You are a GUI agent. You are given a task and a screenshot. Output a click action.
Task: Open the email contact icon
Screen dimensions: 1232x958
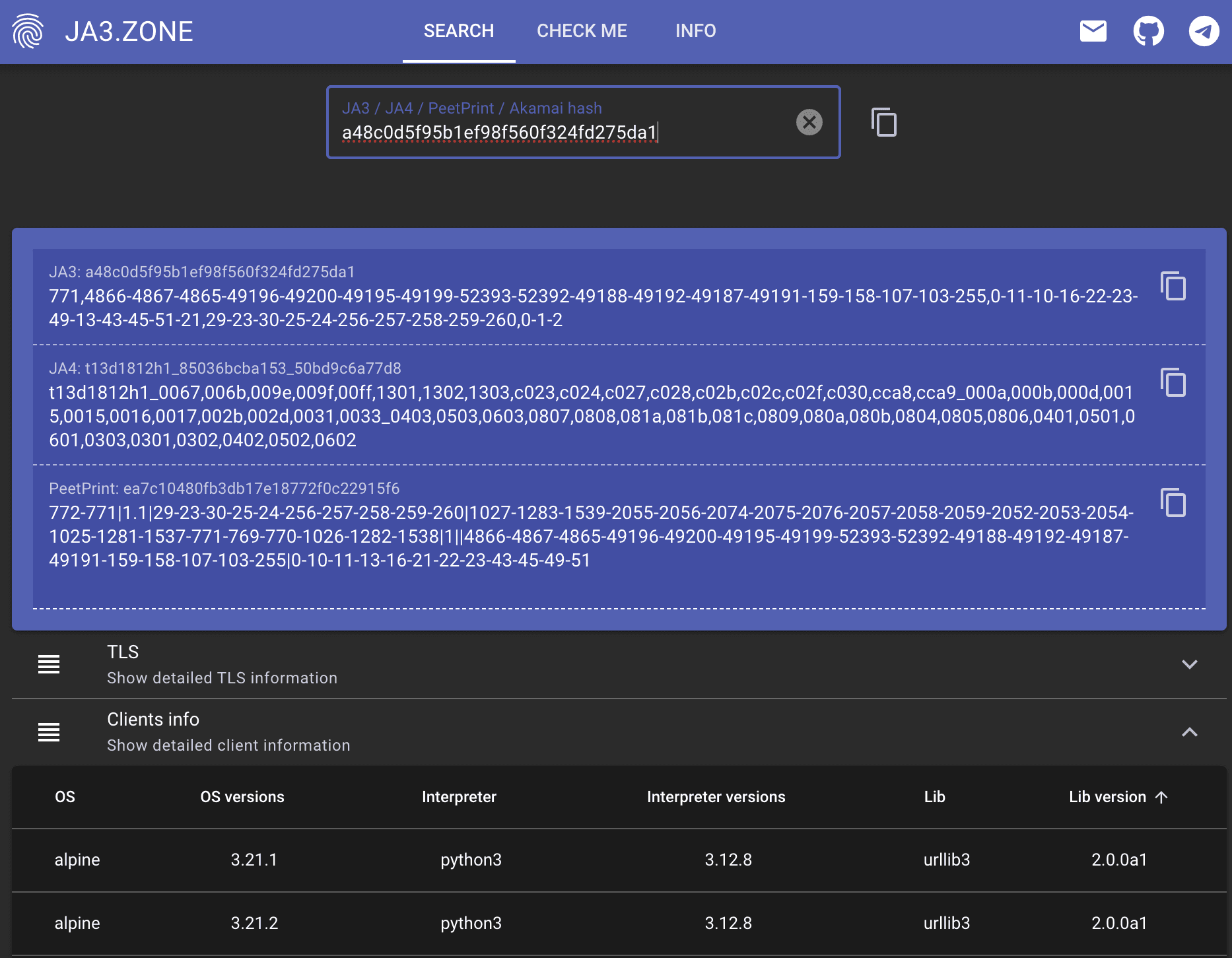[x=1093, y=31]
